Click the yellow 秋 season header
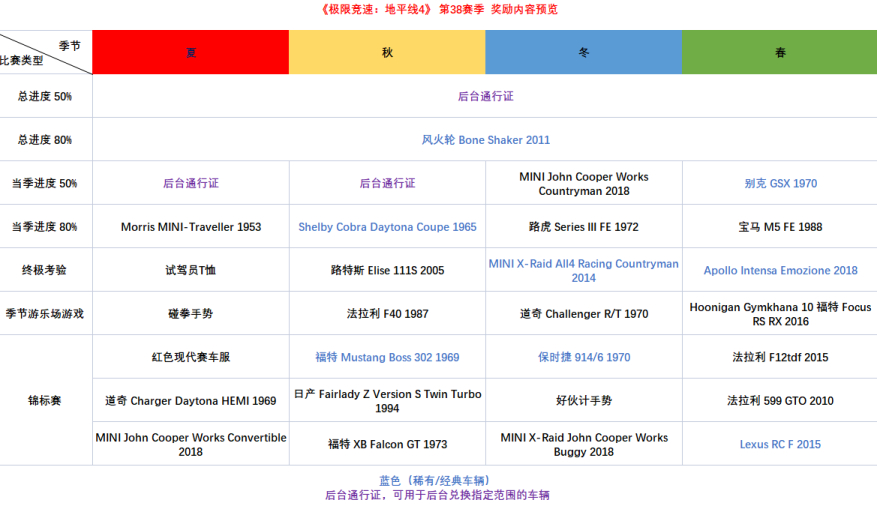 (x=387, y=52)
